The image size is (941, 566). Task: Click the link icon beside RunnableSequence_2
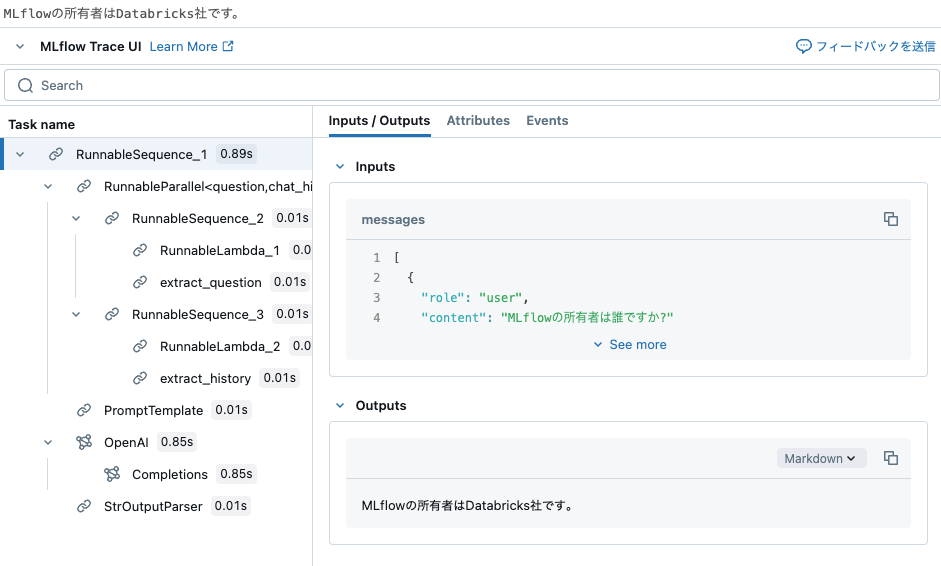click(x=112, y=218)
